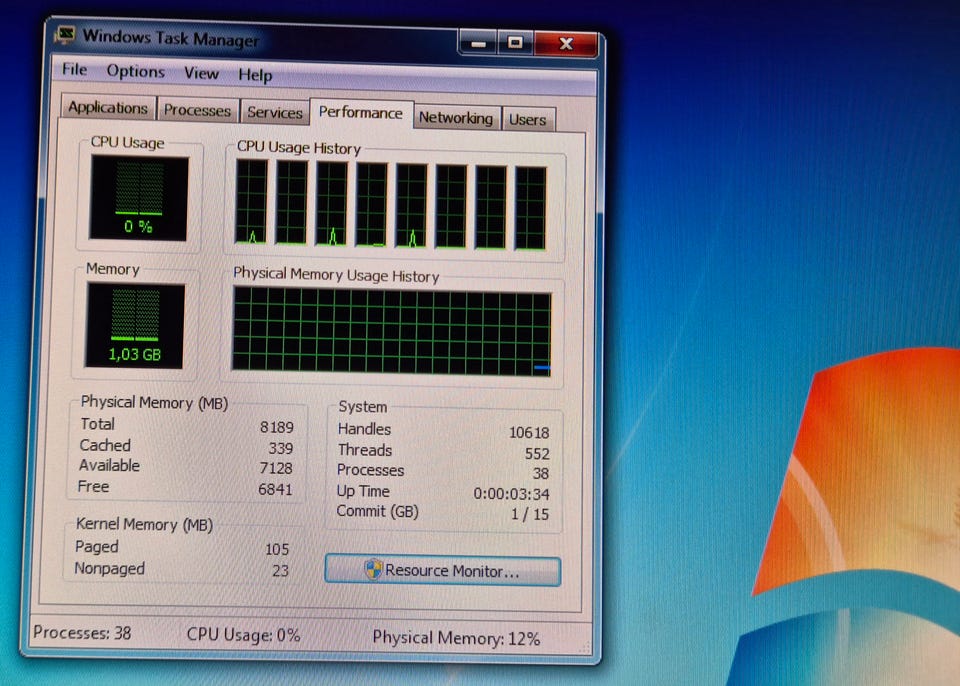Click the Physical Memory Usage History graph
960x686 pixels.
tap(392, 331)
